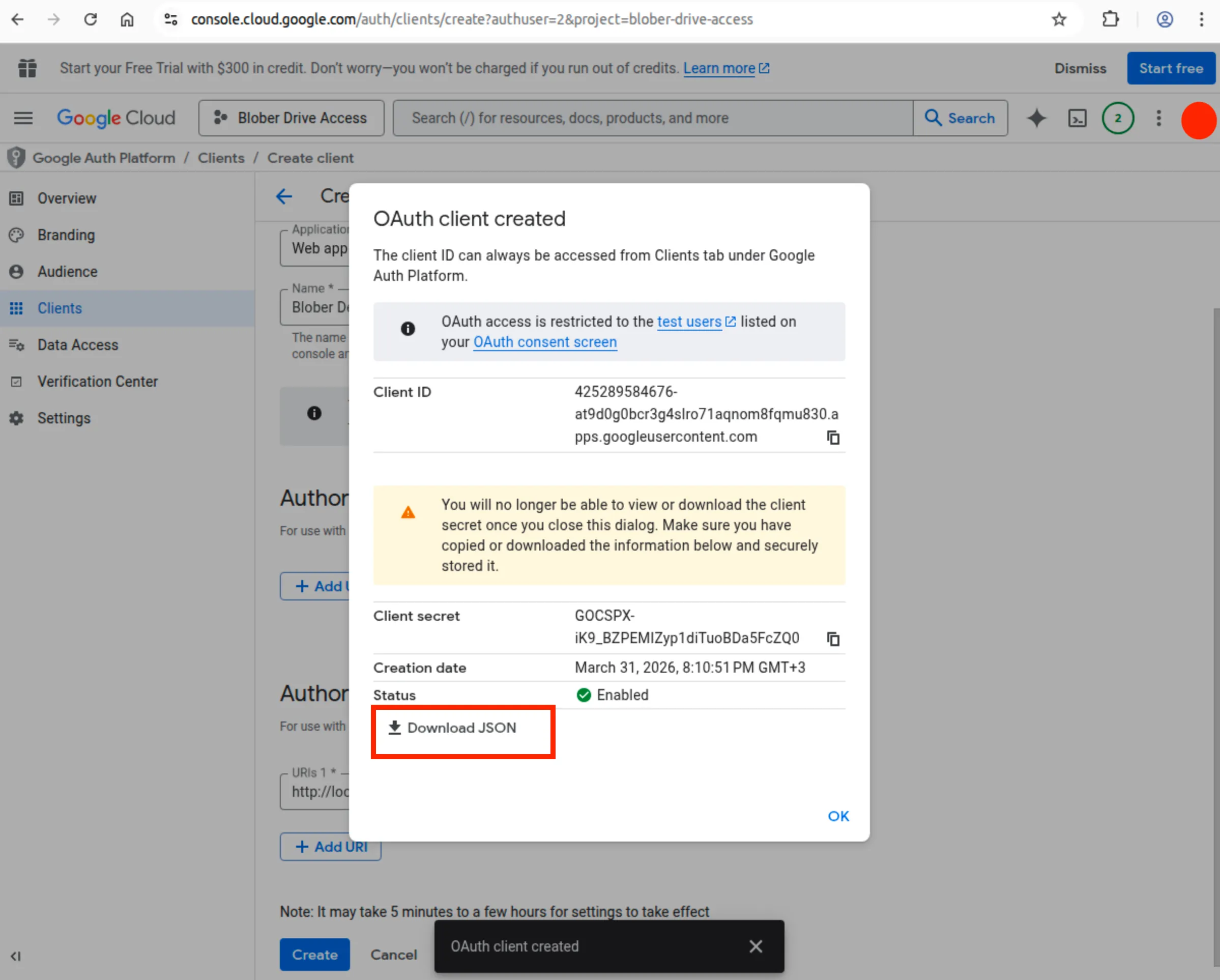Copy the Client ID using the copy icon
Image resolution: width=1220 pixels, height=980 pixels.
(832, 438)
